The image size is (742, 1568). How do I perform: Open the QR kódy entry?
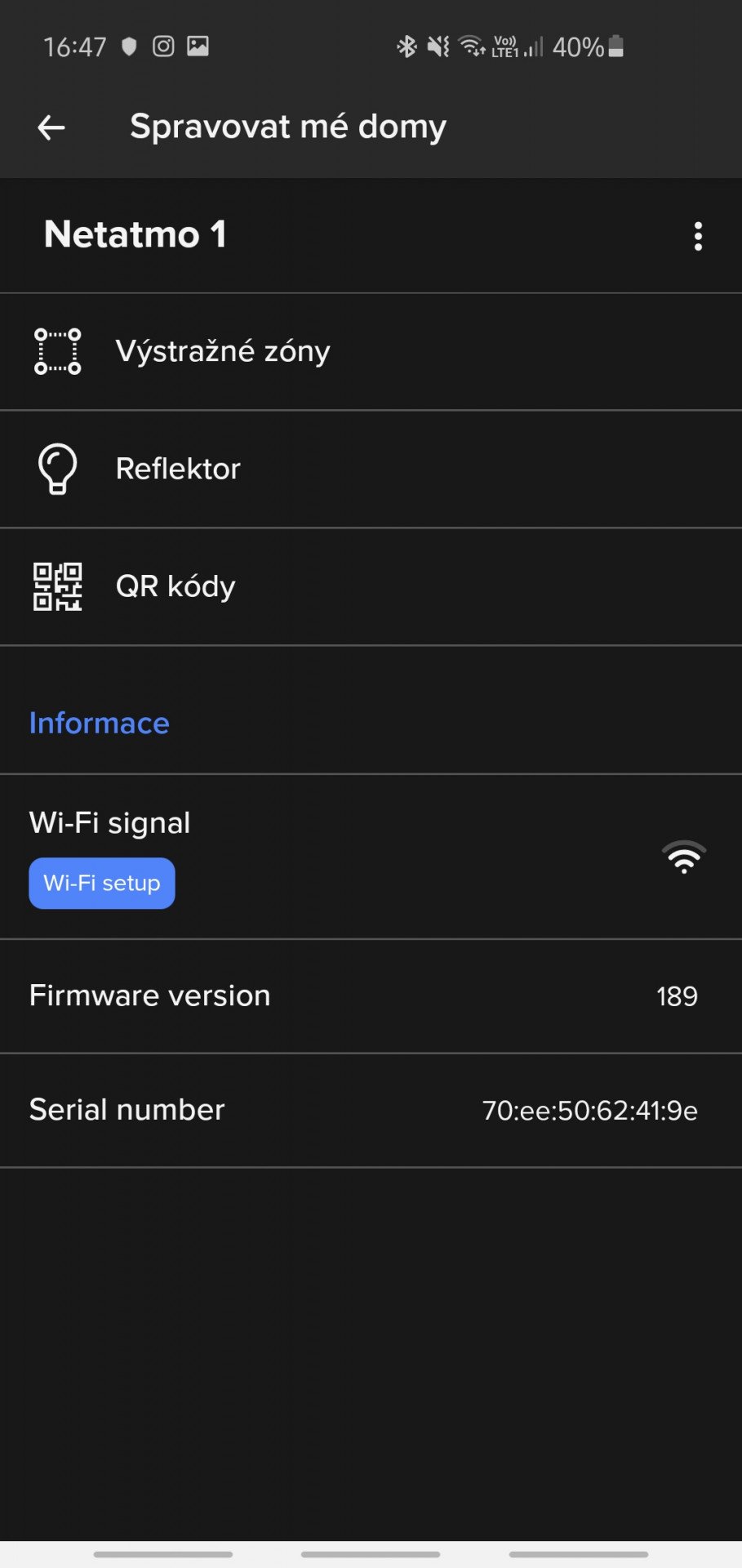coord(176,586)
